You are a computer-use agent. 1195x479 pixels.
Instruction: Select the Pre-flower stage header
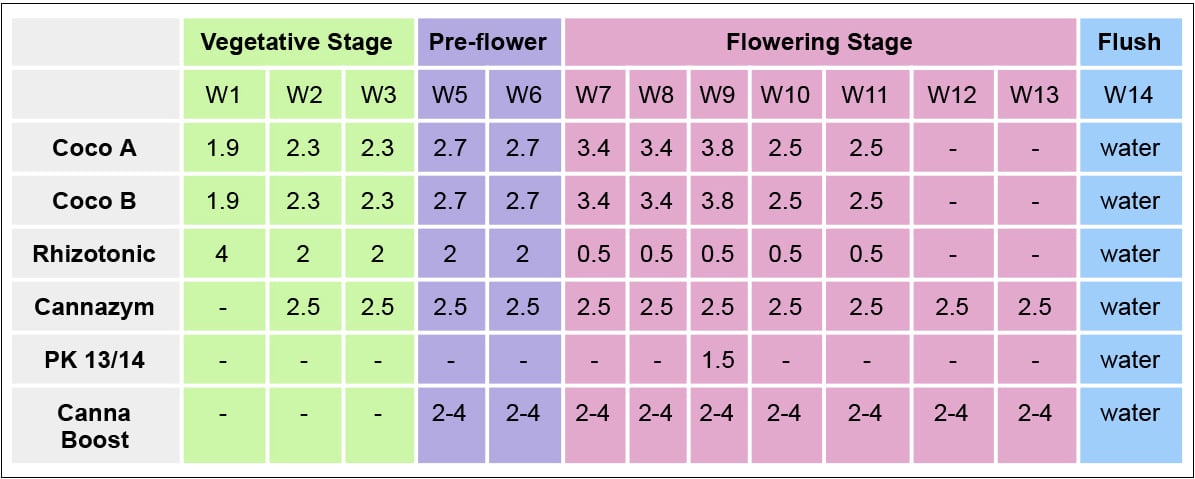coord(488,43)
